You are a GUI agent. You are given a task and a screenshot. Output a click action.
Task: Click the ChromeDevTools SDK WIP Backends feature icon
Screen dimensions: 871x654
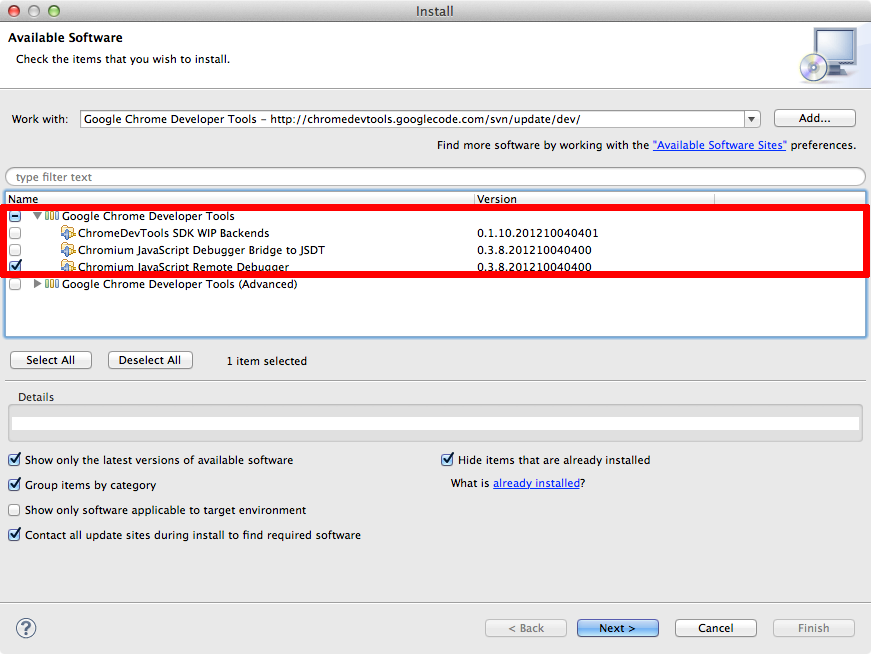pyautogui.click(x=68, y=233)
